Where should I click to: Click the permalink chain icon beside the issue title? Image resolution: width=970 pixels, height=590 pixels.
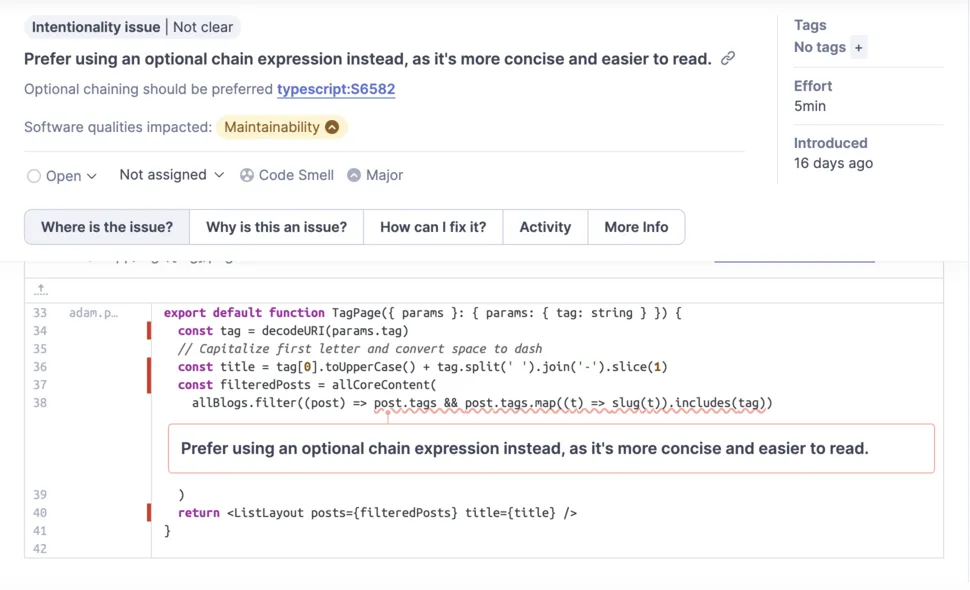(x=728, y=58)
